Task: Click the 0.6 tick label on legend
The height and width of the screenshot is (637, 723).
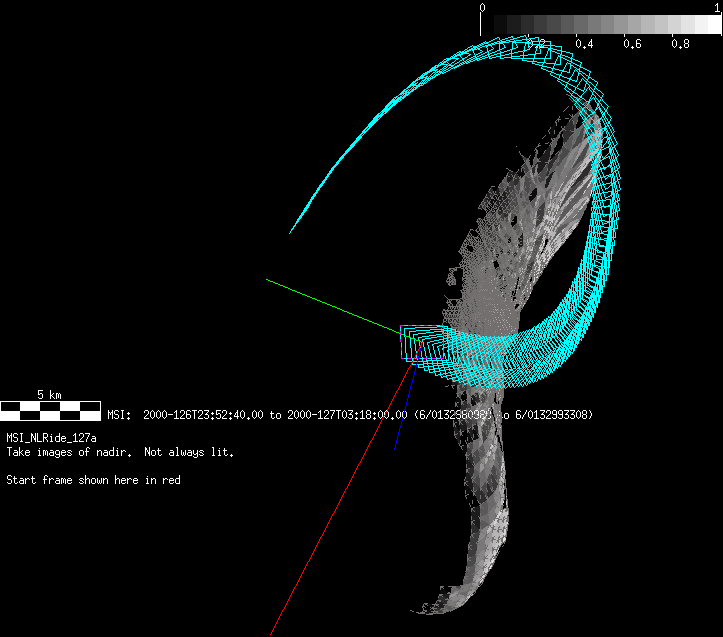Action: pyautogui.click(x=632, y=44)
